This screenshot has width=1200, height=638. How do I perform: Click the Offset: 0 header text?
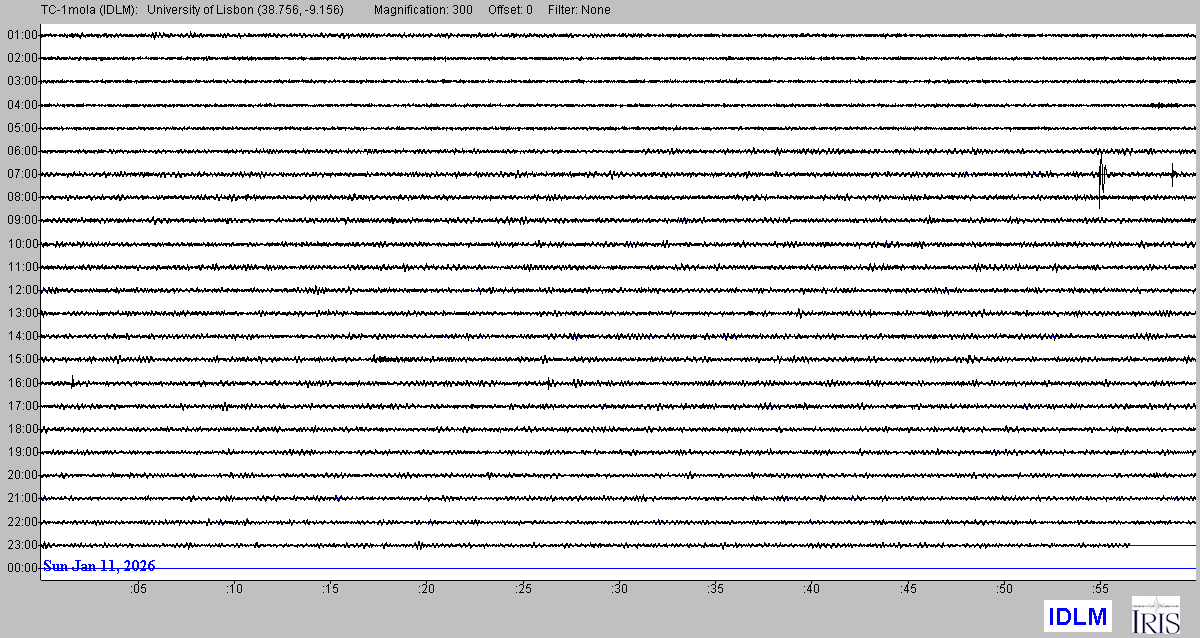click(x=510, y=10)
